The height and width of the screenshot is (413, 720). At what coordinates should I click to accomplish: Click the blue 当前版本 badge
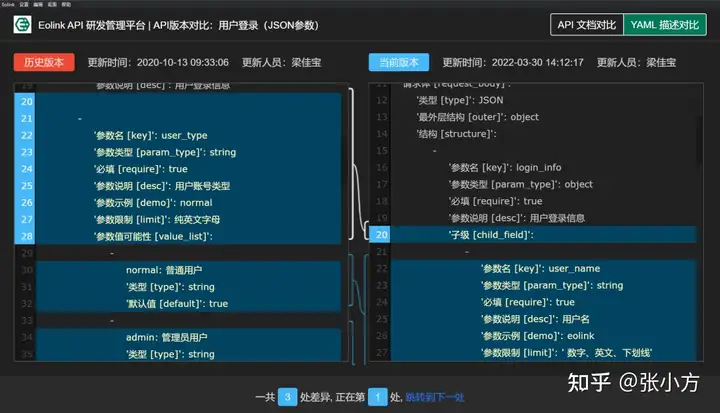tap(399, 62)
